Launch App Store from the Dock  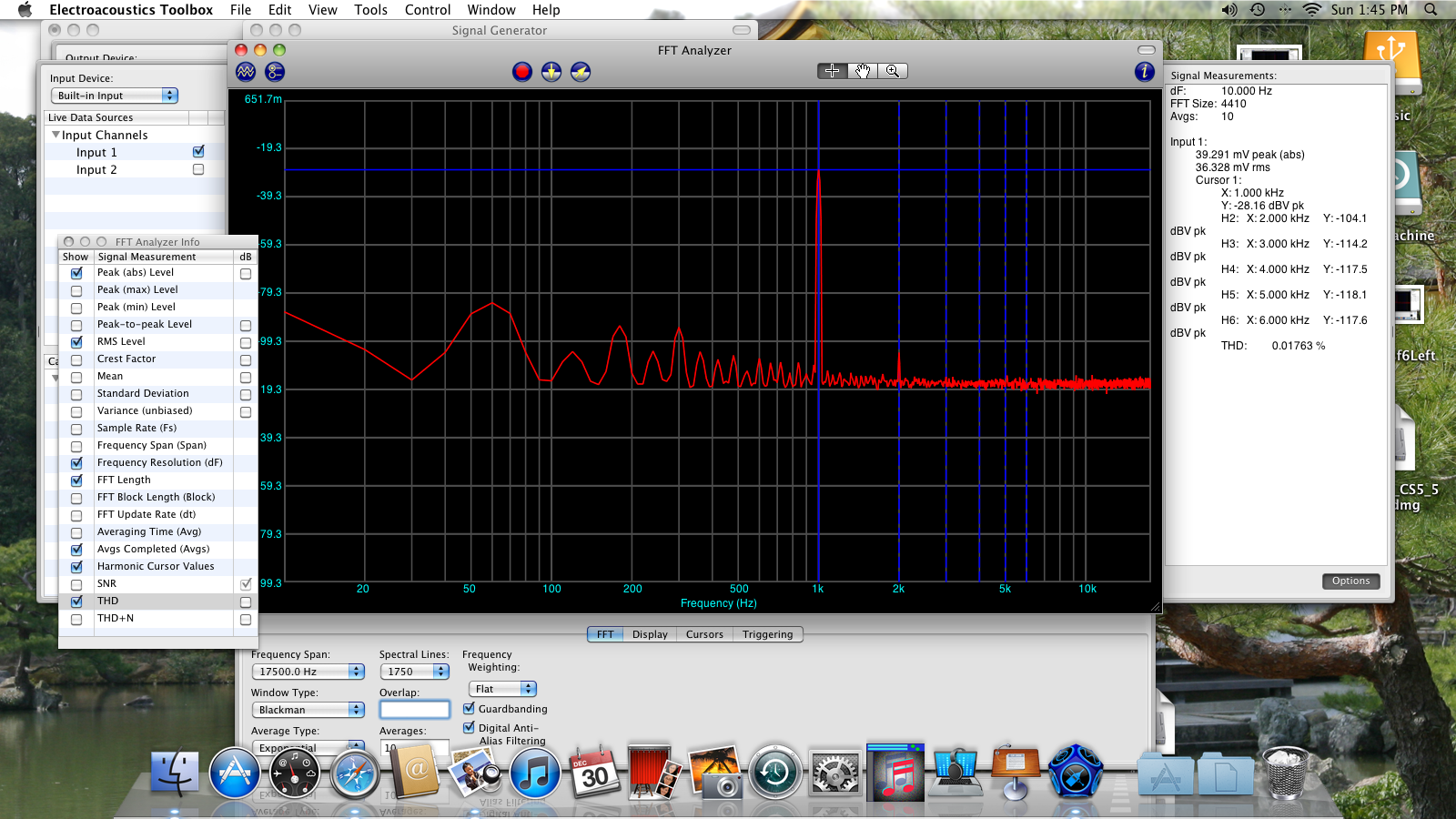(235, 773)
